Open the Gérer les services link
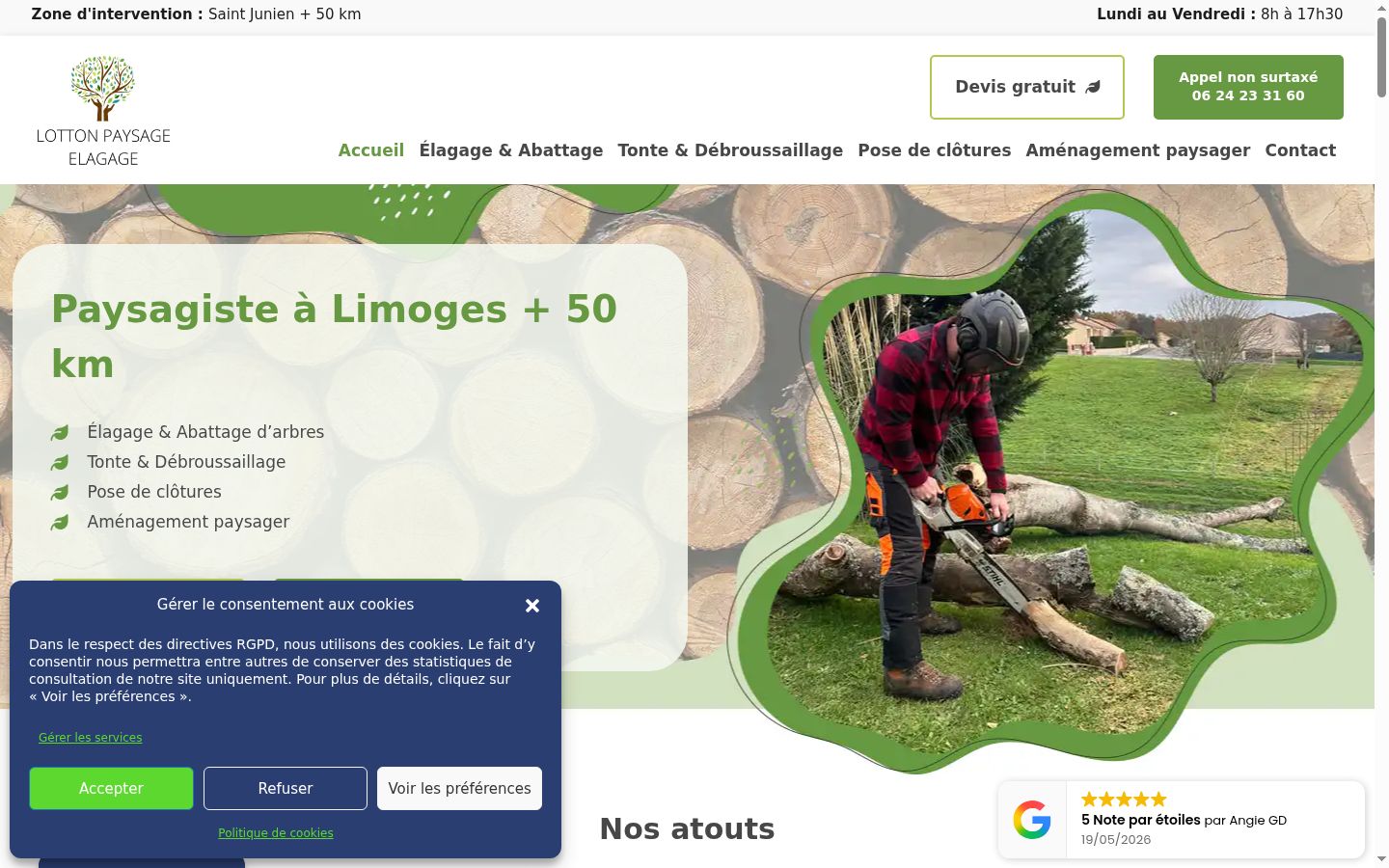 pos(91,738)
